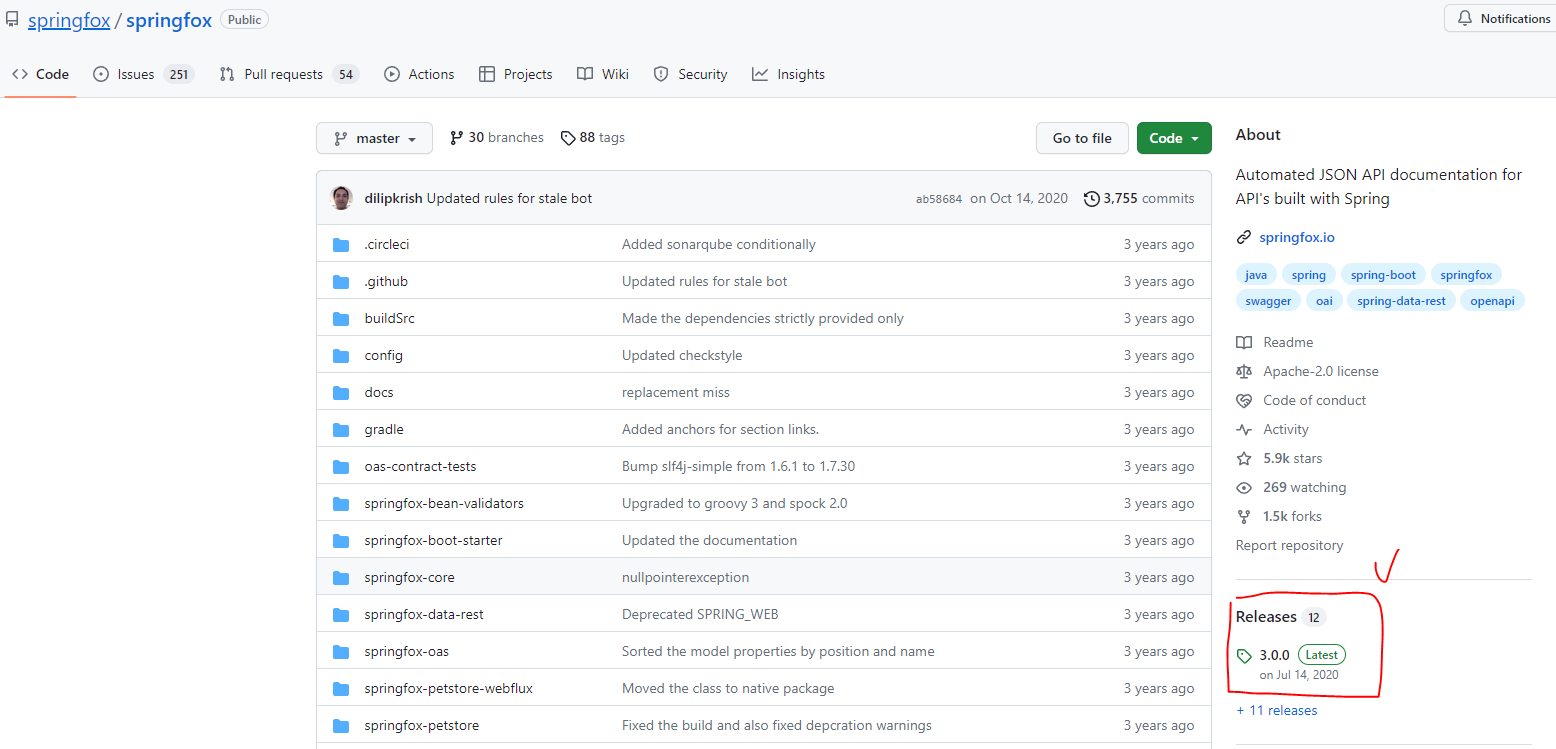Click the Activity pulse icon
1556x749 pixels.
[x=1244, y=430]
